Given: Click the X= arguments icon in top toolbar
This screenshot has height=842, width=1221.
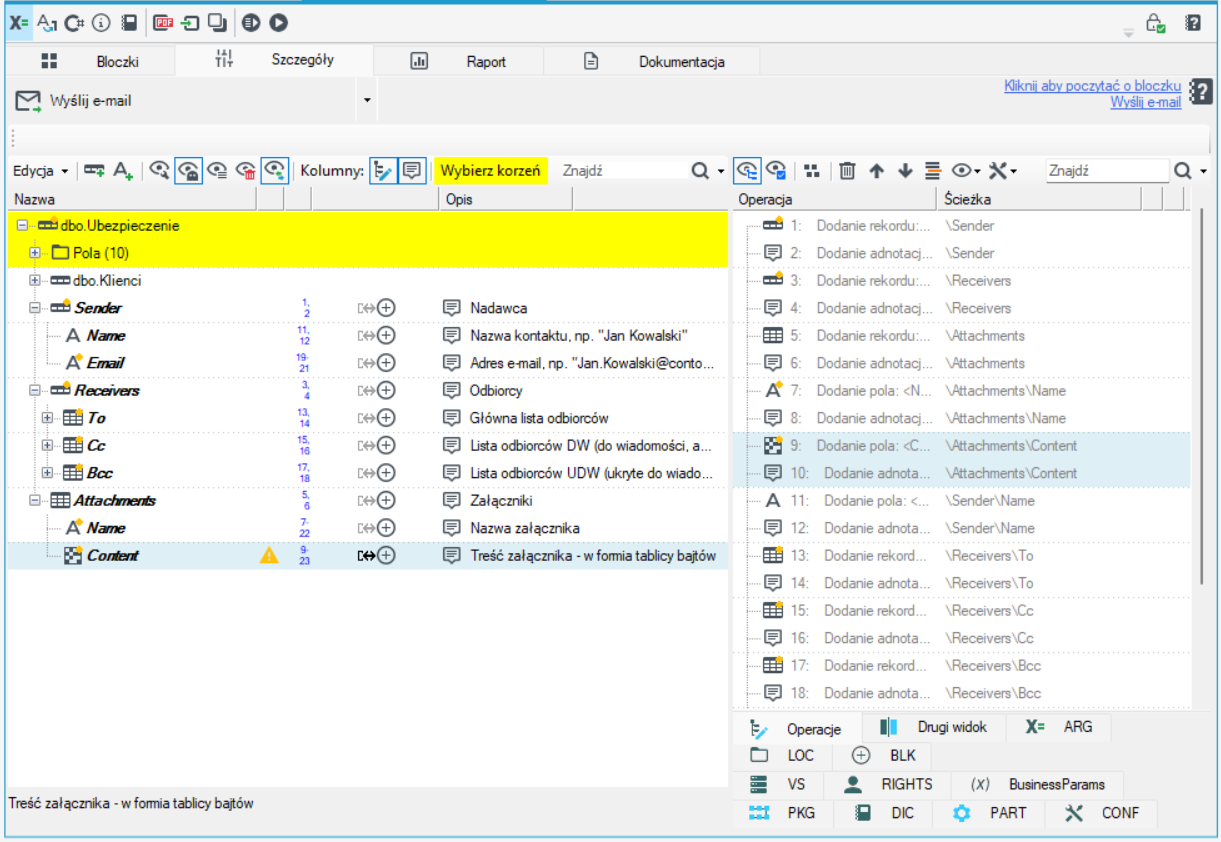Looking at the screenshot, I should tap(18, 22).
